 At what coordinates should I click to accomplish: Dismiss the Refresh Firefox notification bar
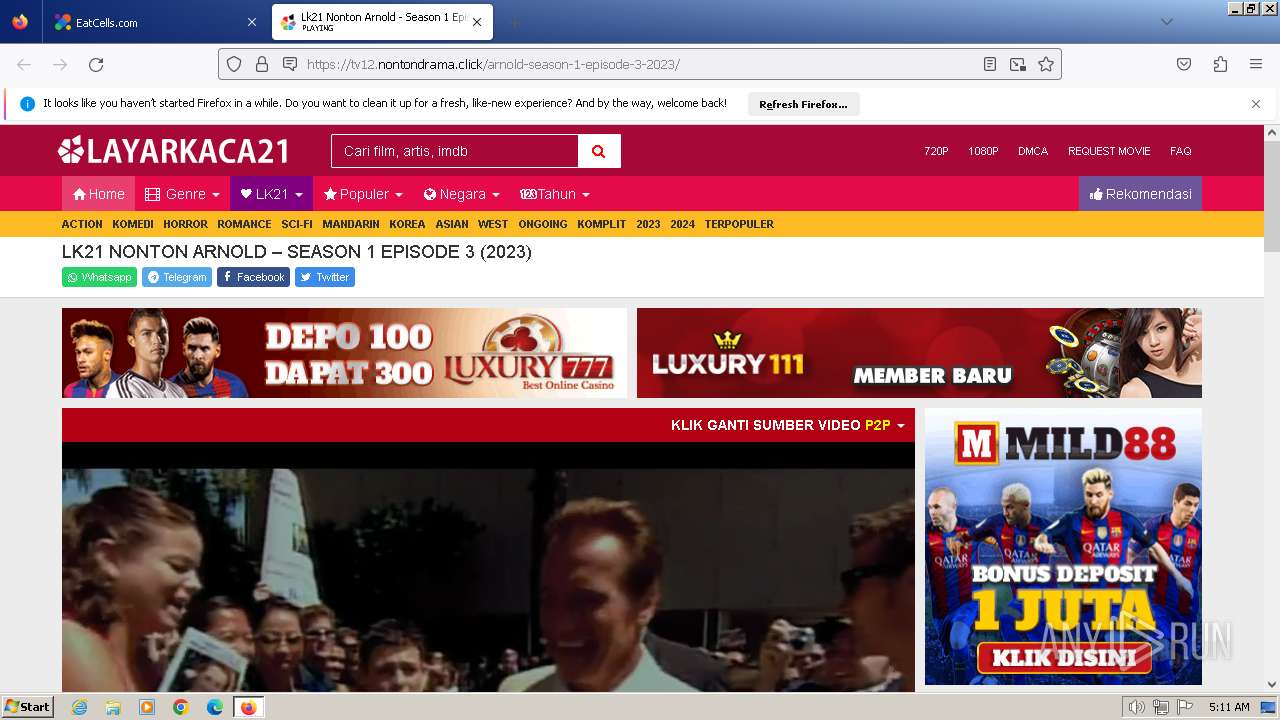coord(1256,104)
